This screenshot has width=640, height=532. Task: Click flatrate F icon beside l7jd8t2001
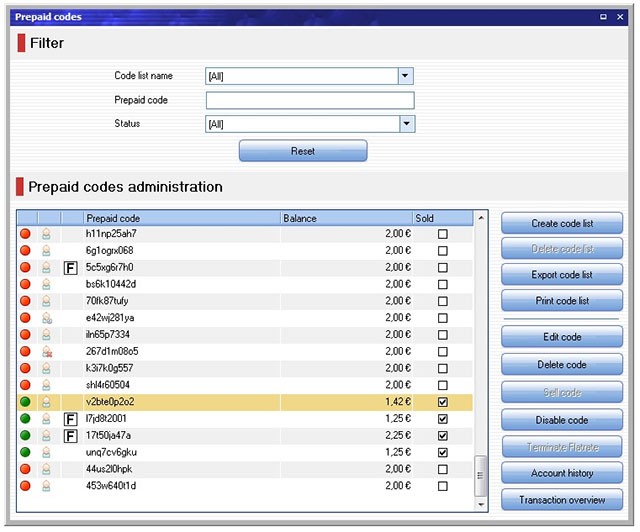point(71,419)
